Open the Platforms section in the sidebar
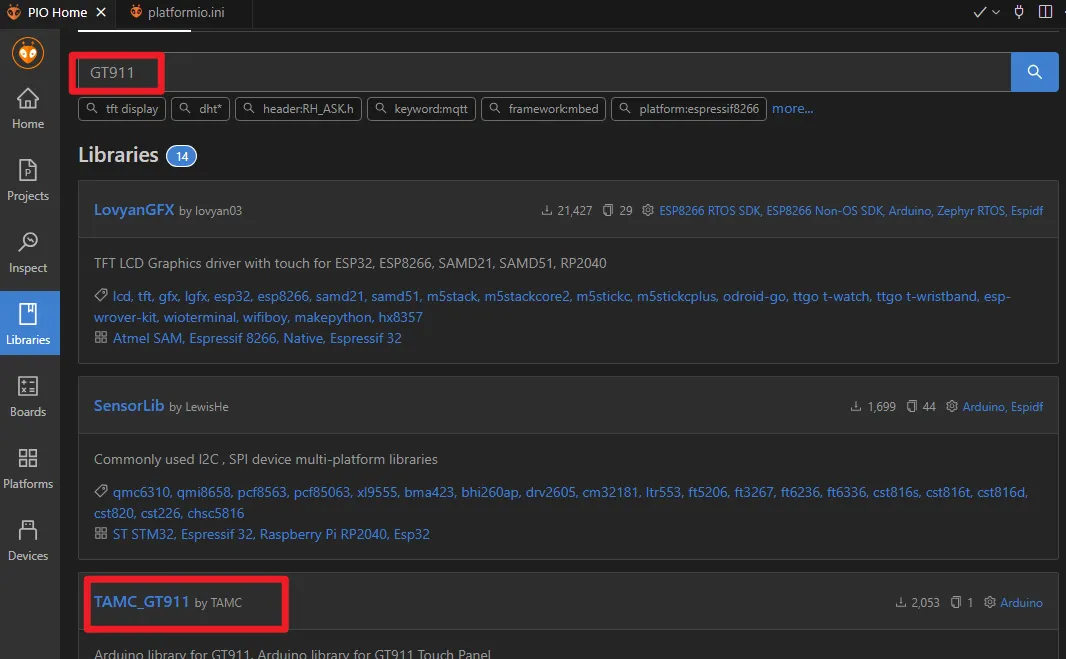 click(28, 469)
